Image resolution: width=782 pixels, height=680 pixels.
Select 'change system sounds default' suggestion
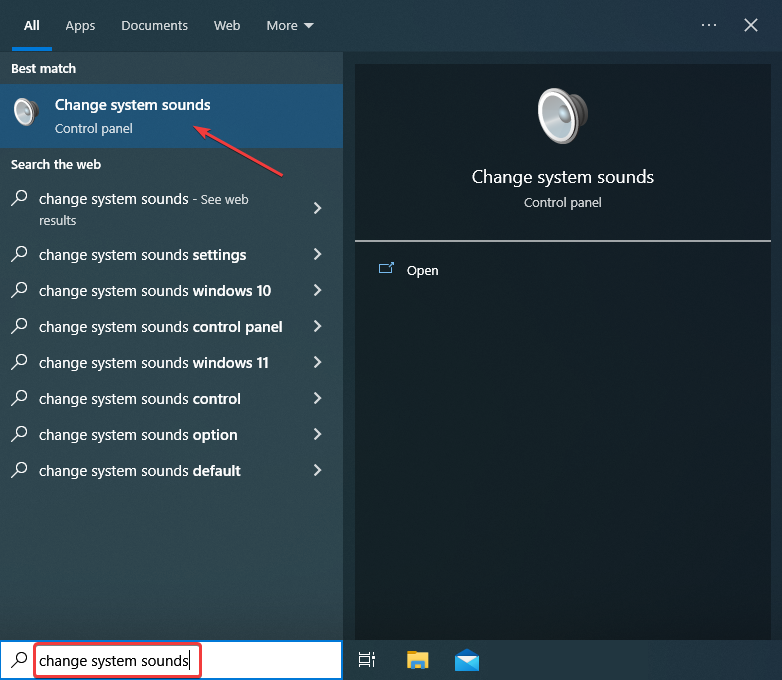[171, 471]
